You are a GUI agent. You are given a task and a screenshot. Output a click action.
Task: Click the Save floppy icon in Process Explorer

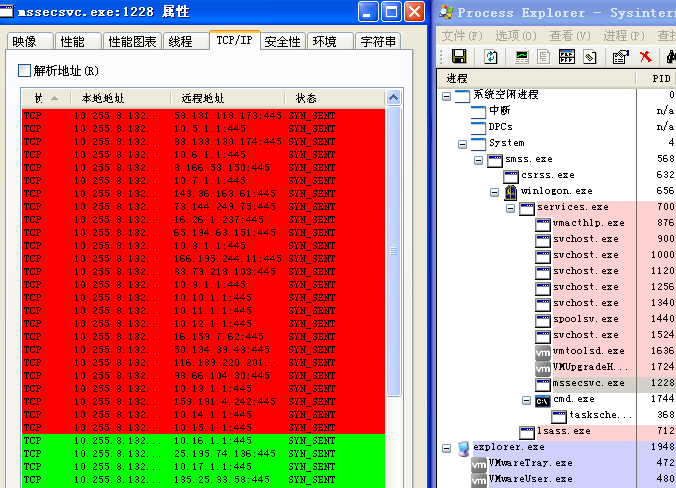[459, 56]
